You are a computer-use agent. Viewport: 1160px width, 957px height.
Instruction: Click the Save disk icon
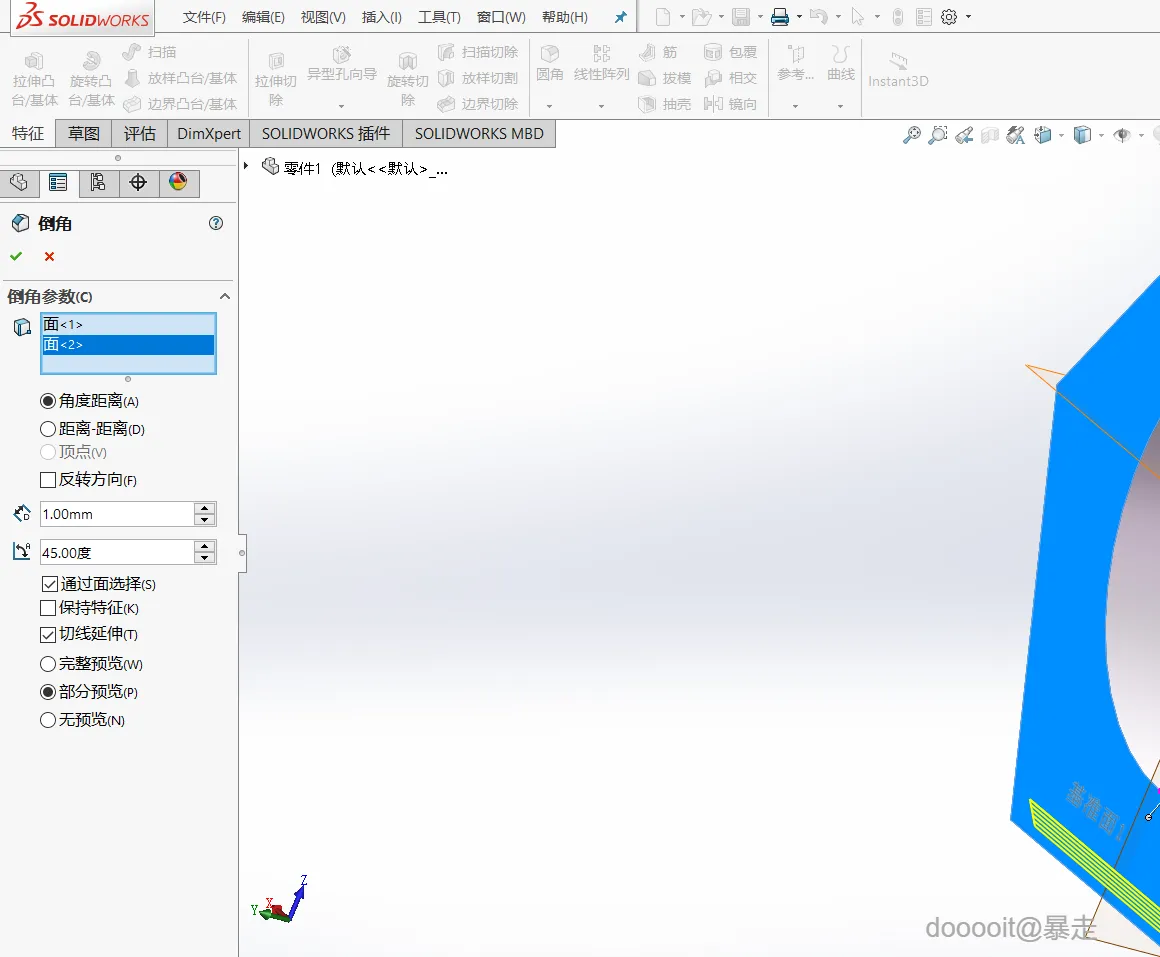(741, 16)
